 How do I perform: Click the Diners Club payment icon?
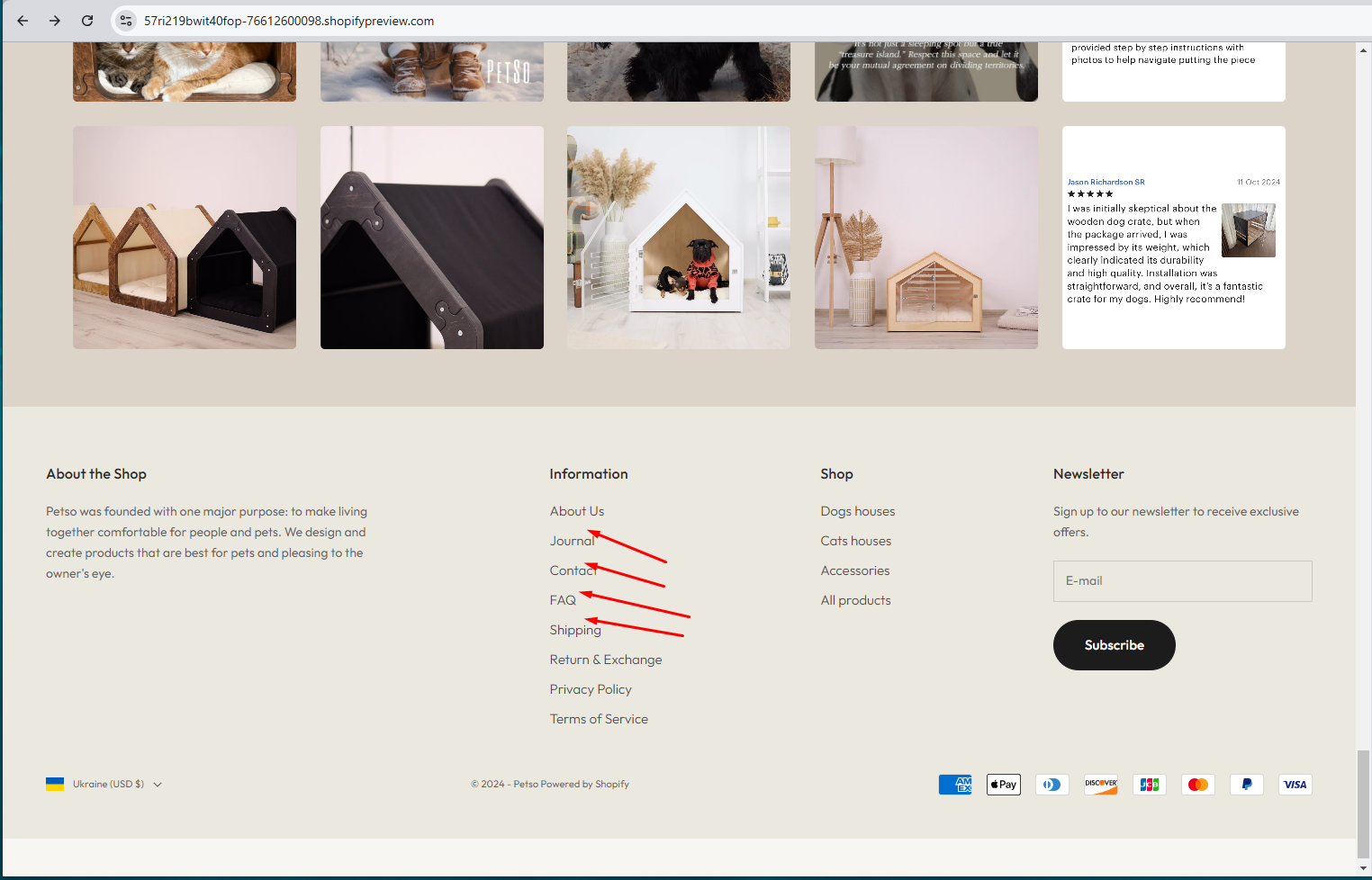tap(1052, 785)
